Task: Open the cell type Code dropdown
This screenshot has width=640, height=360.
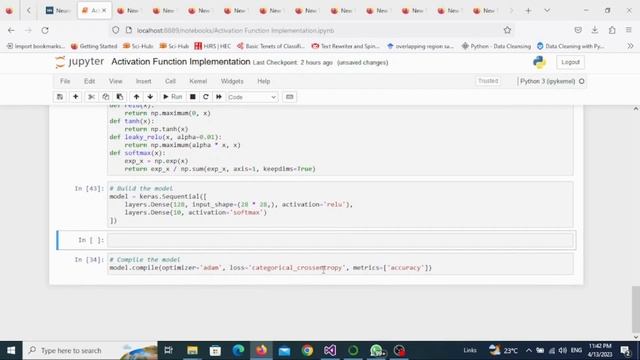Action: pos(252,97)
